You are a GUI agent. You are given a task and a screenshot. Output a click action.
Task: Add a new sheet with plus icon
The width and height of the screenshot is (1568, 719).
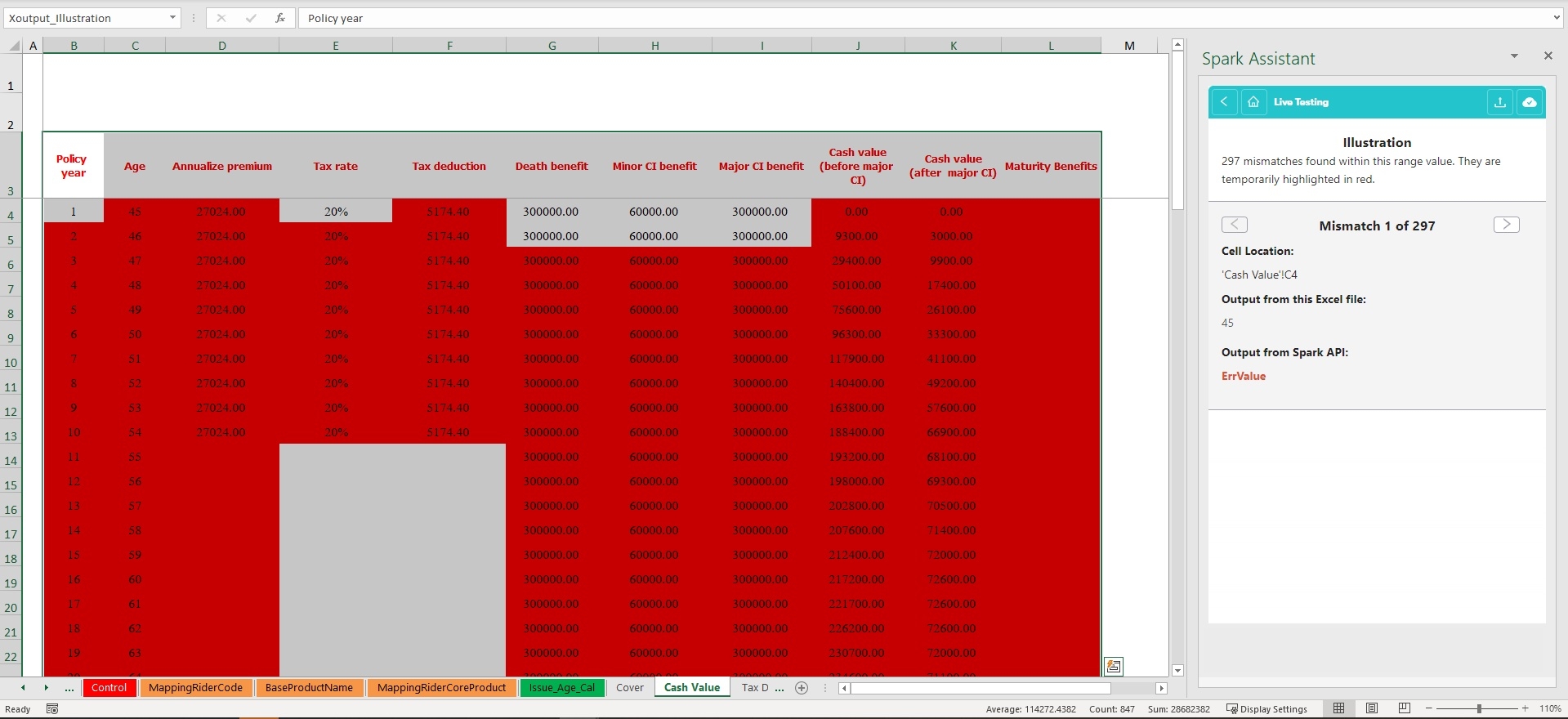802,688
